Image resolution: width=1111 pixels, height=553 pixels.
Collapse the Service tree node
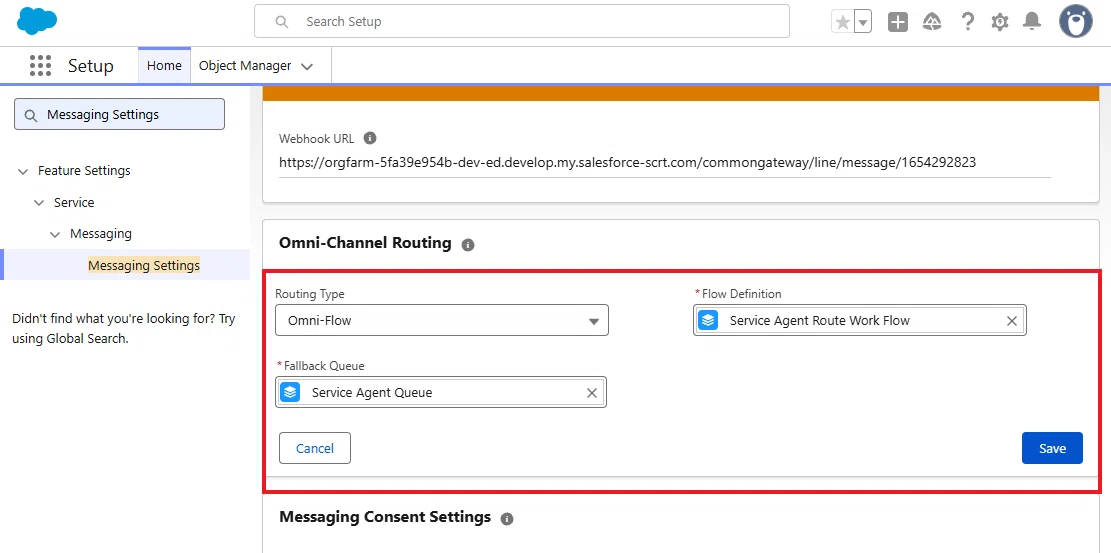(40, 203)
